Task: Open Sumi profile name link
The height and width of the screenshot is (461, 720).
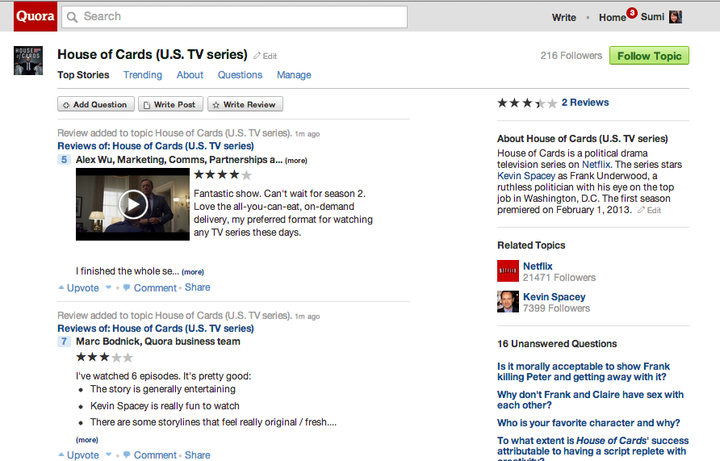Action: pos(652,17)
